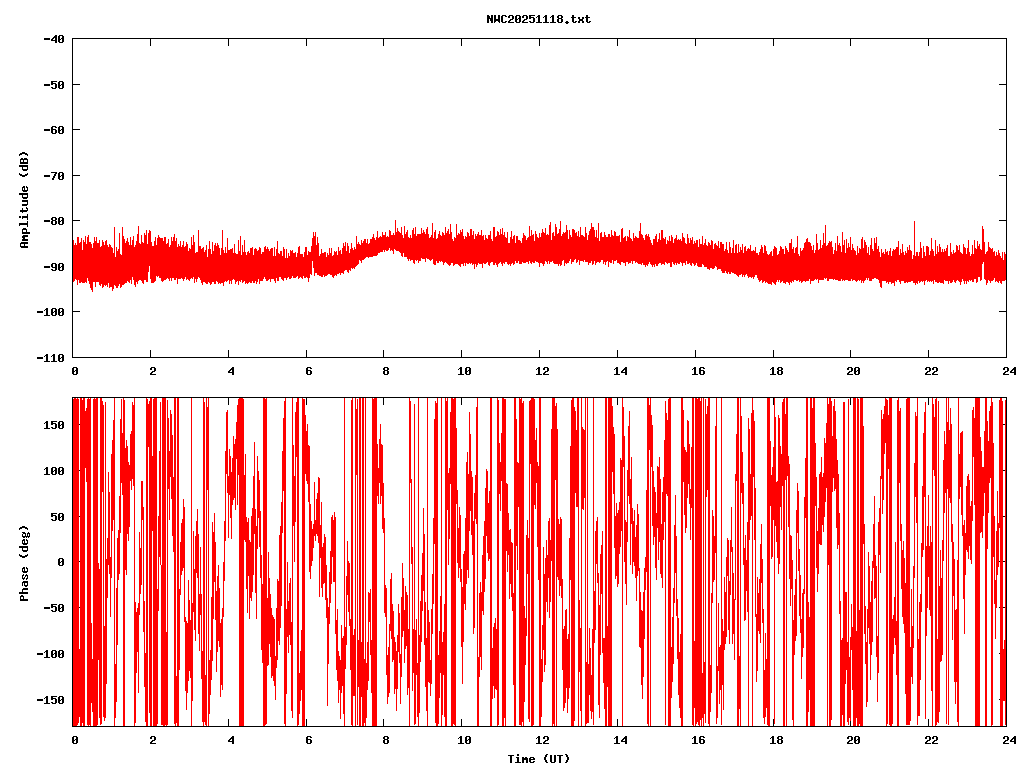This screenshot has width=1024, height=768.
Task: Select hour 2 tick under phase plot
Action: coord(152,740)
